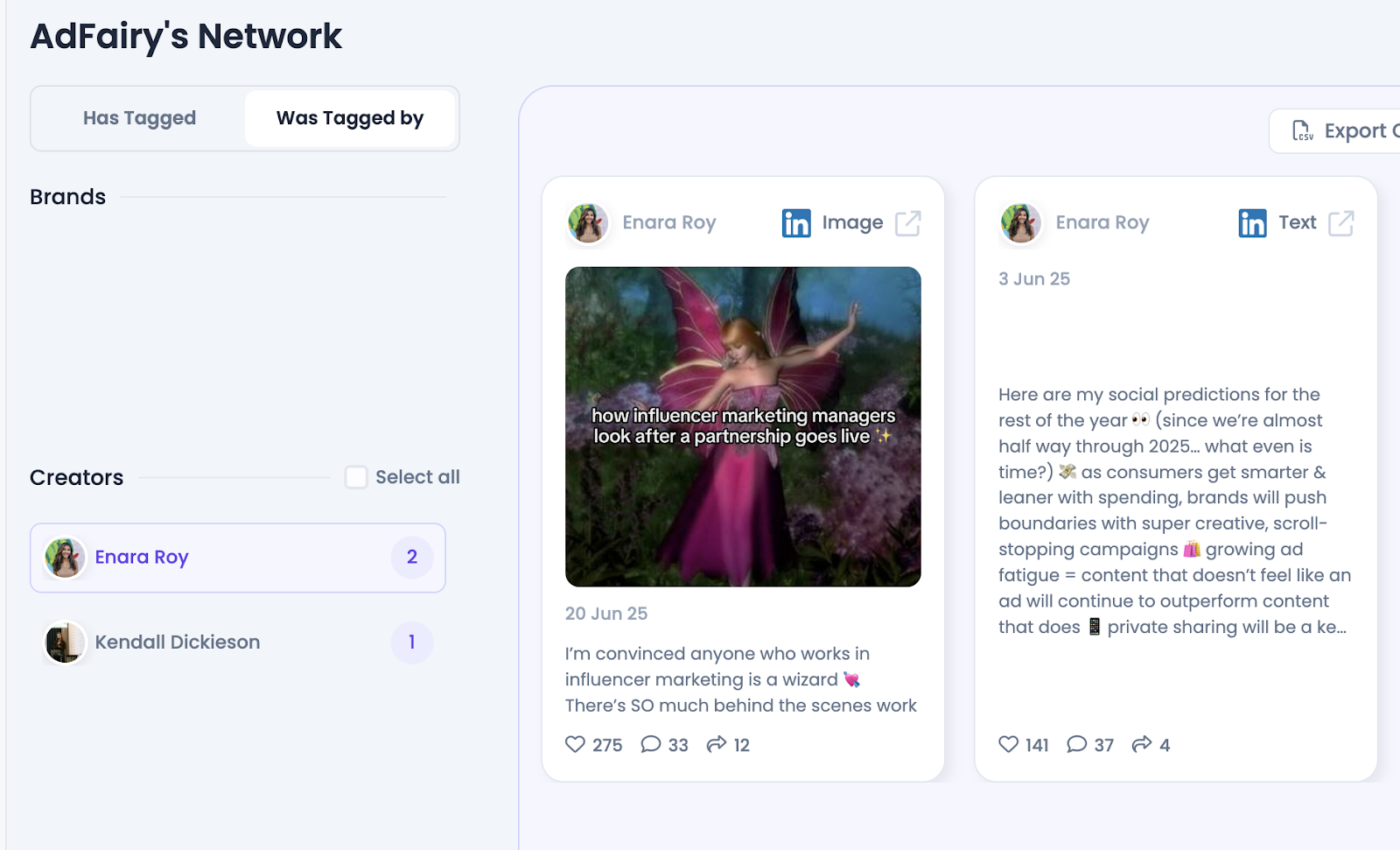Tick the Select all checkbox

pos(356,477)
